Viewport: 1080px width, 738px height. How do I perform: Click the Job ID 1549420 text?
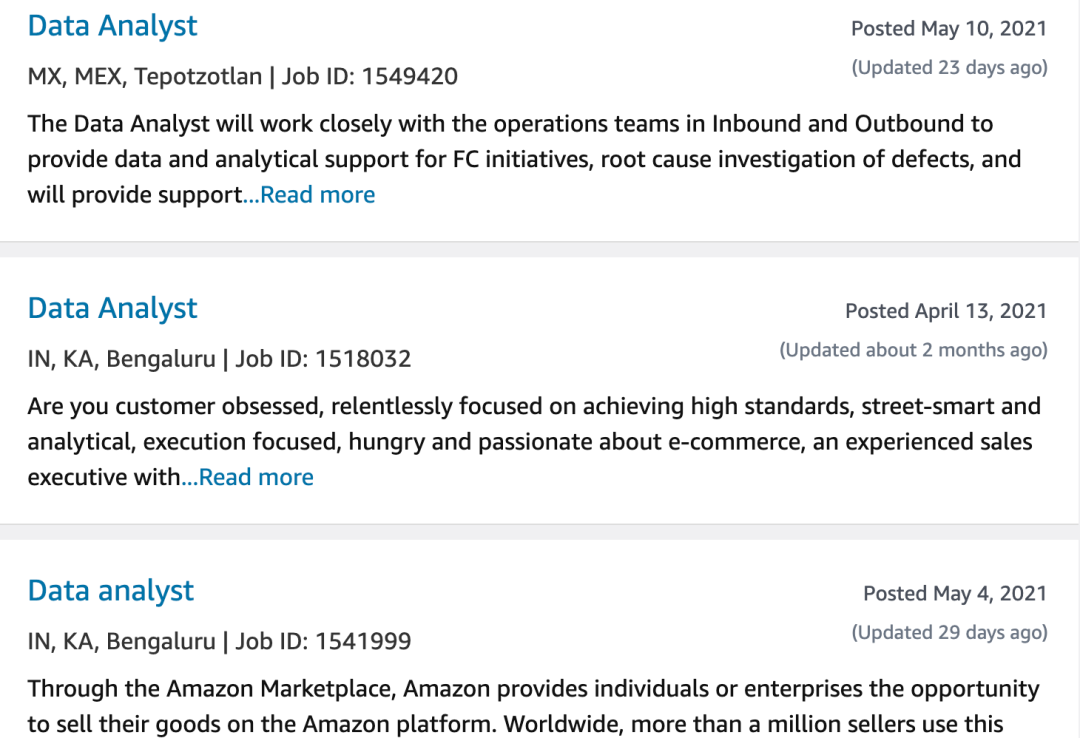click(x=370, y=76)
